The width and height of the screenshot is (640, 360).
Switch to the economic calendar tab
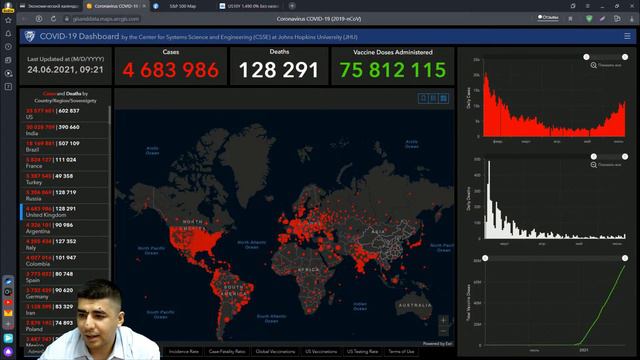[49, 6]
